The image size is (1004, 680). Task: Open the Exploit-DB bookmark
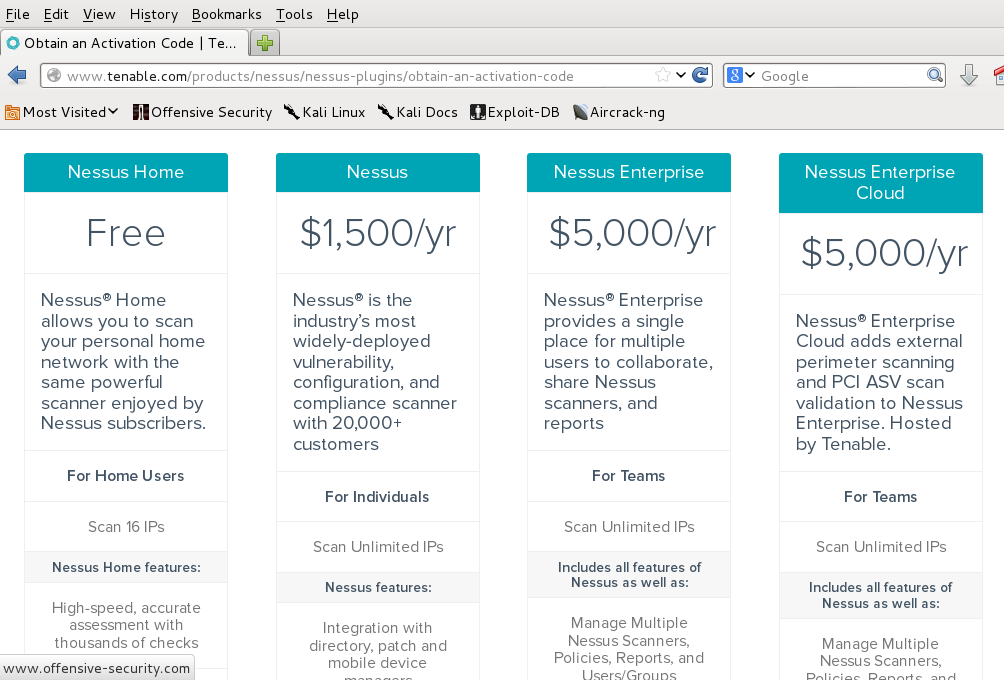(515, 112)
